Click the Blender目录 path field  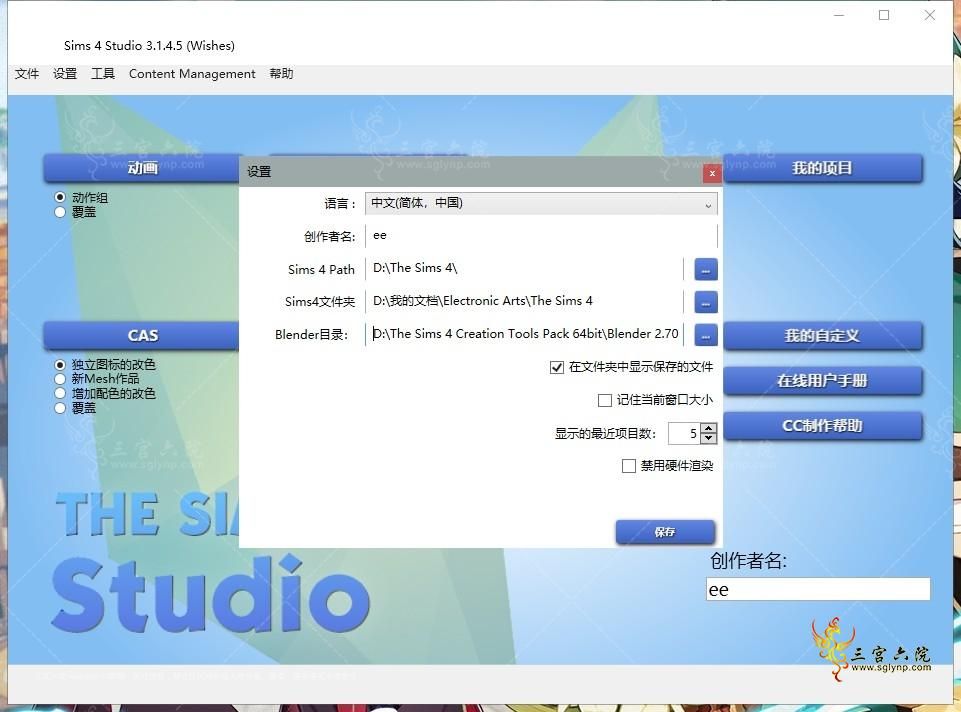coord(525,335)
